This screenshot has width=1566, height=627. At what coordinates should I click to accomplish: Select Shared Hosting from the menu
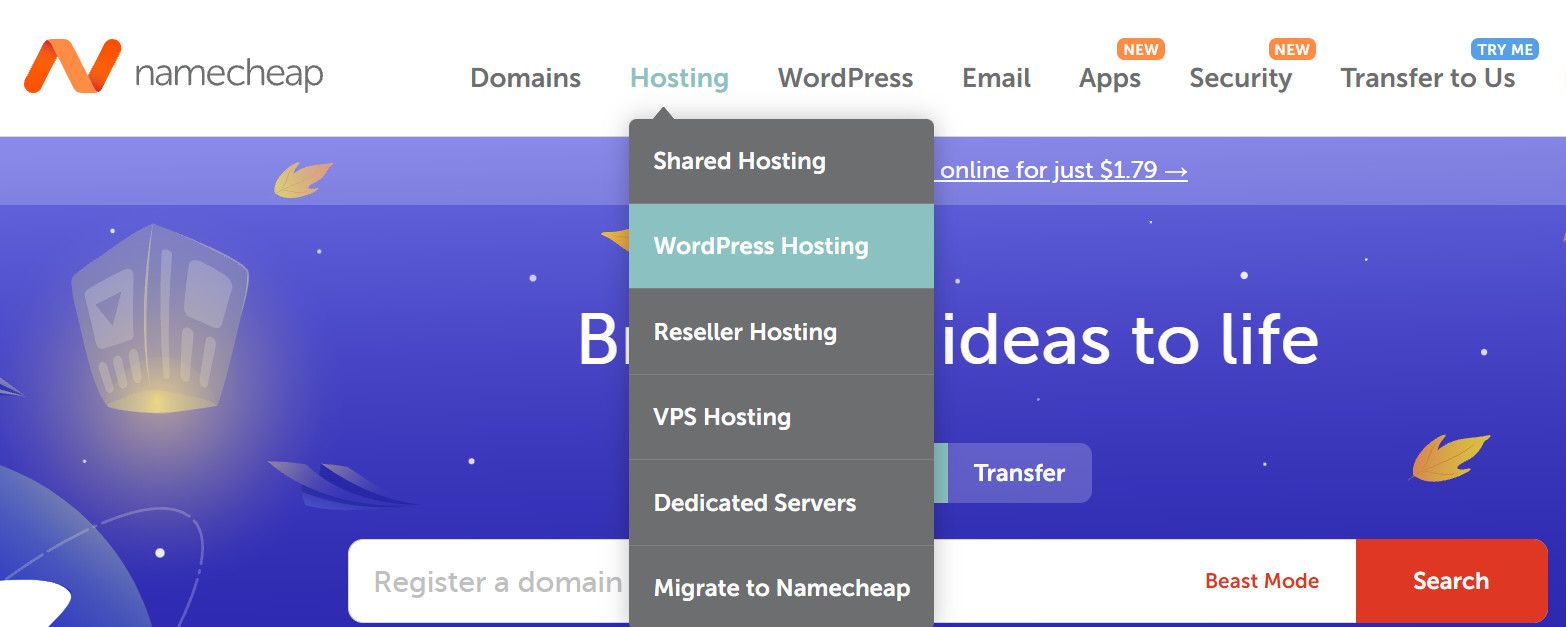[x=738, y=160]
